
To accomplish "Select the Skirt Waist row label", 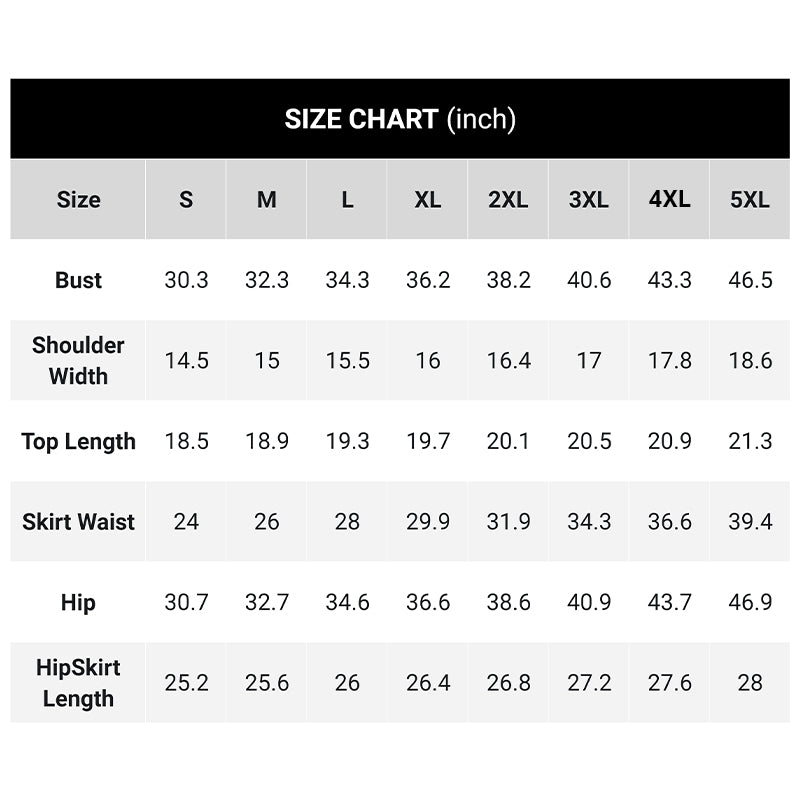I will 78,521.
